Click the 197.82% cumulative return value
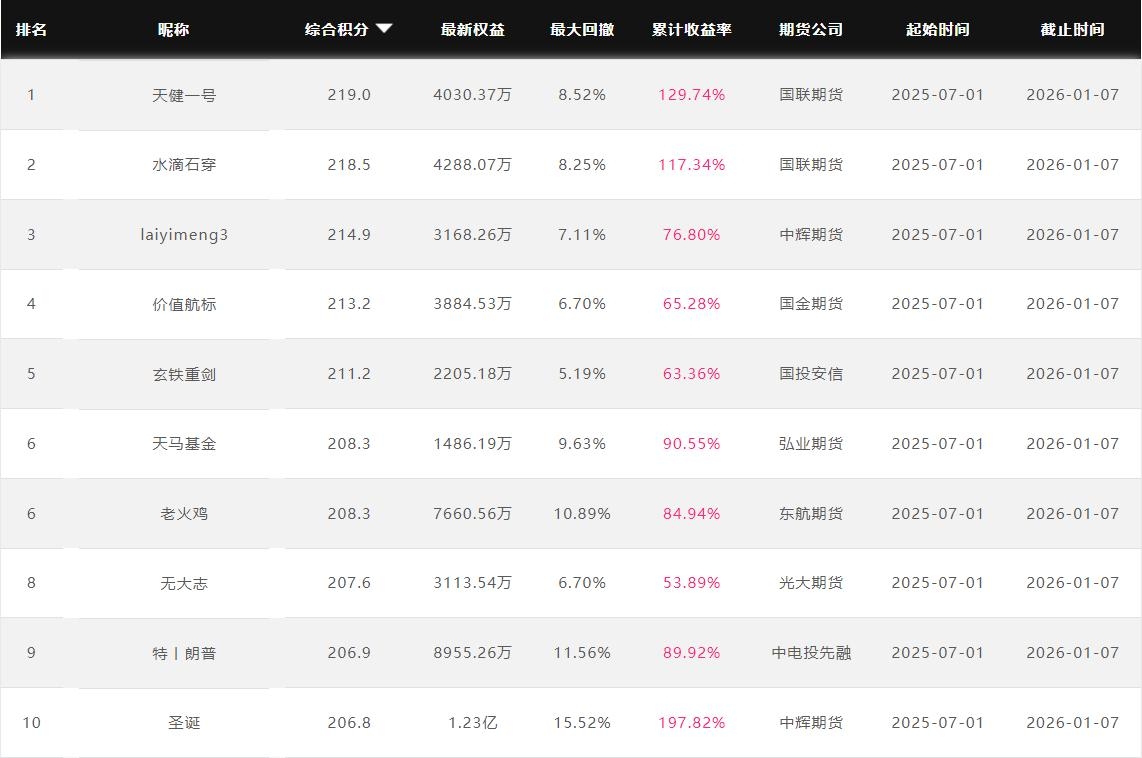 (x=691, y=723)
